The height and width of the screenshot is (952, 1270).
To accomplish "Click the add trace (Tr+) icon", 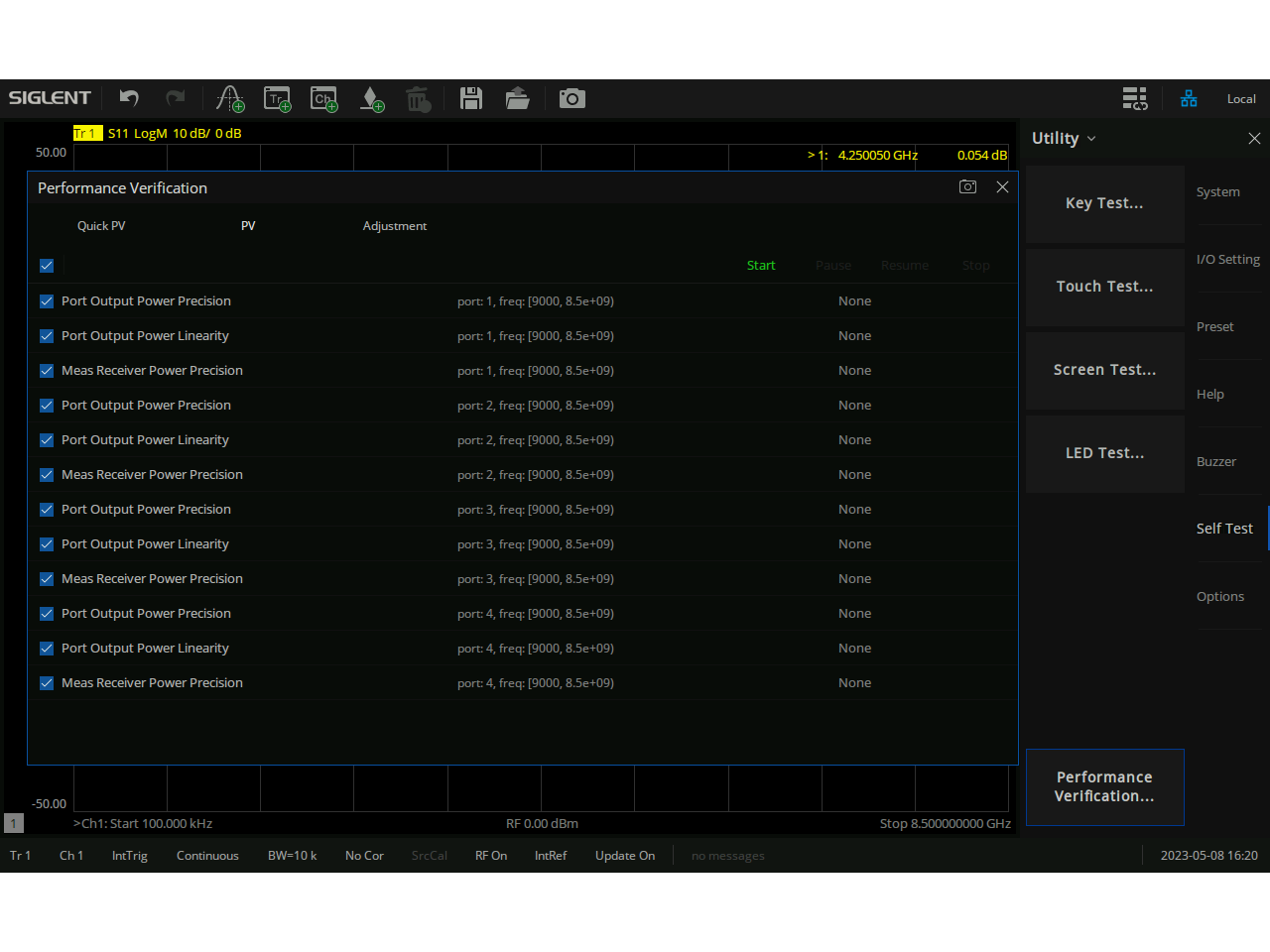I will click(277, 98).
